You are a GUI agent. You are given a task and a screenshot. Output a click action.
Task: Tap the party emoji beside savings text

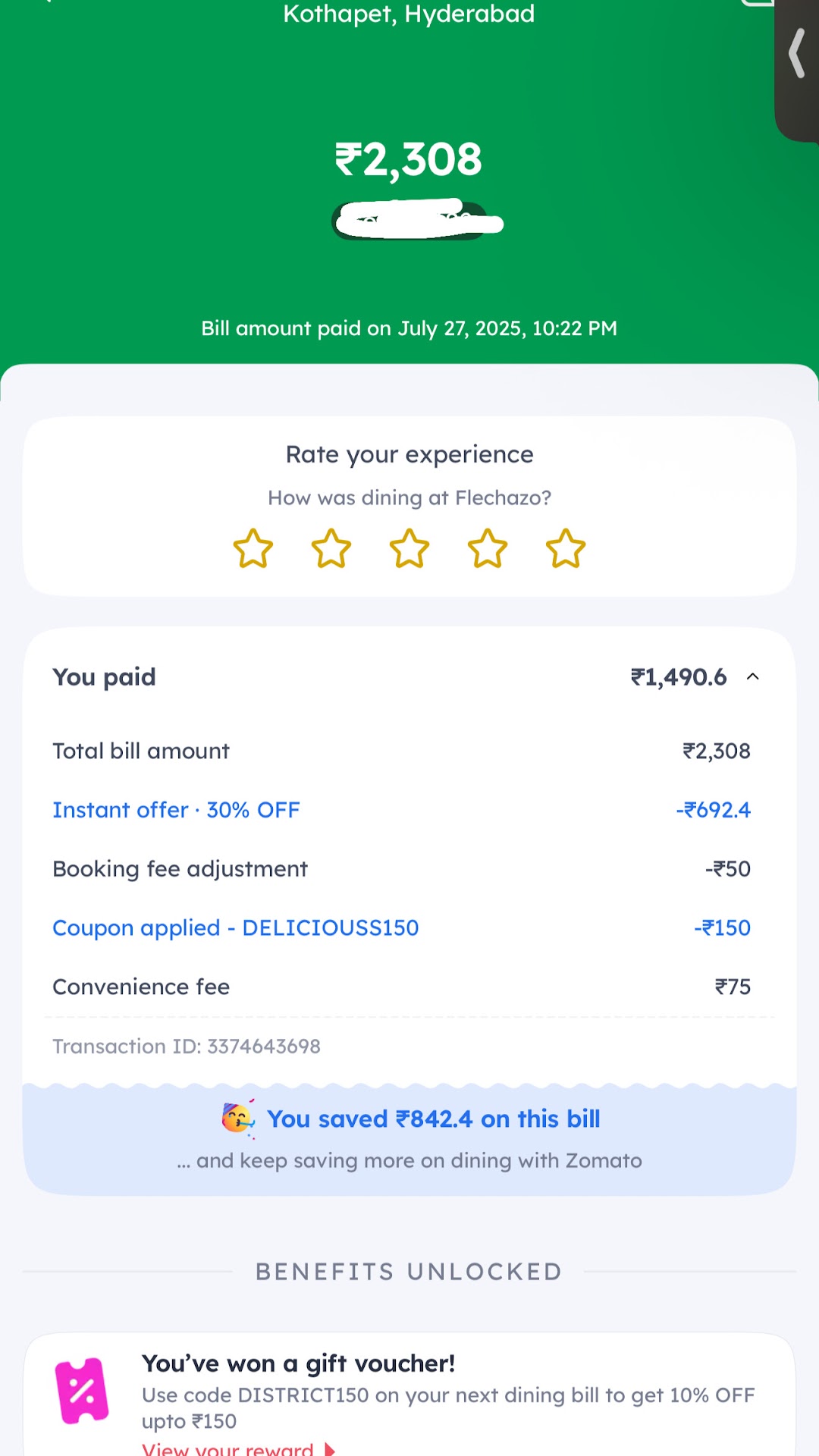[238, 1119]
